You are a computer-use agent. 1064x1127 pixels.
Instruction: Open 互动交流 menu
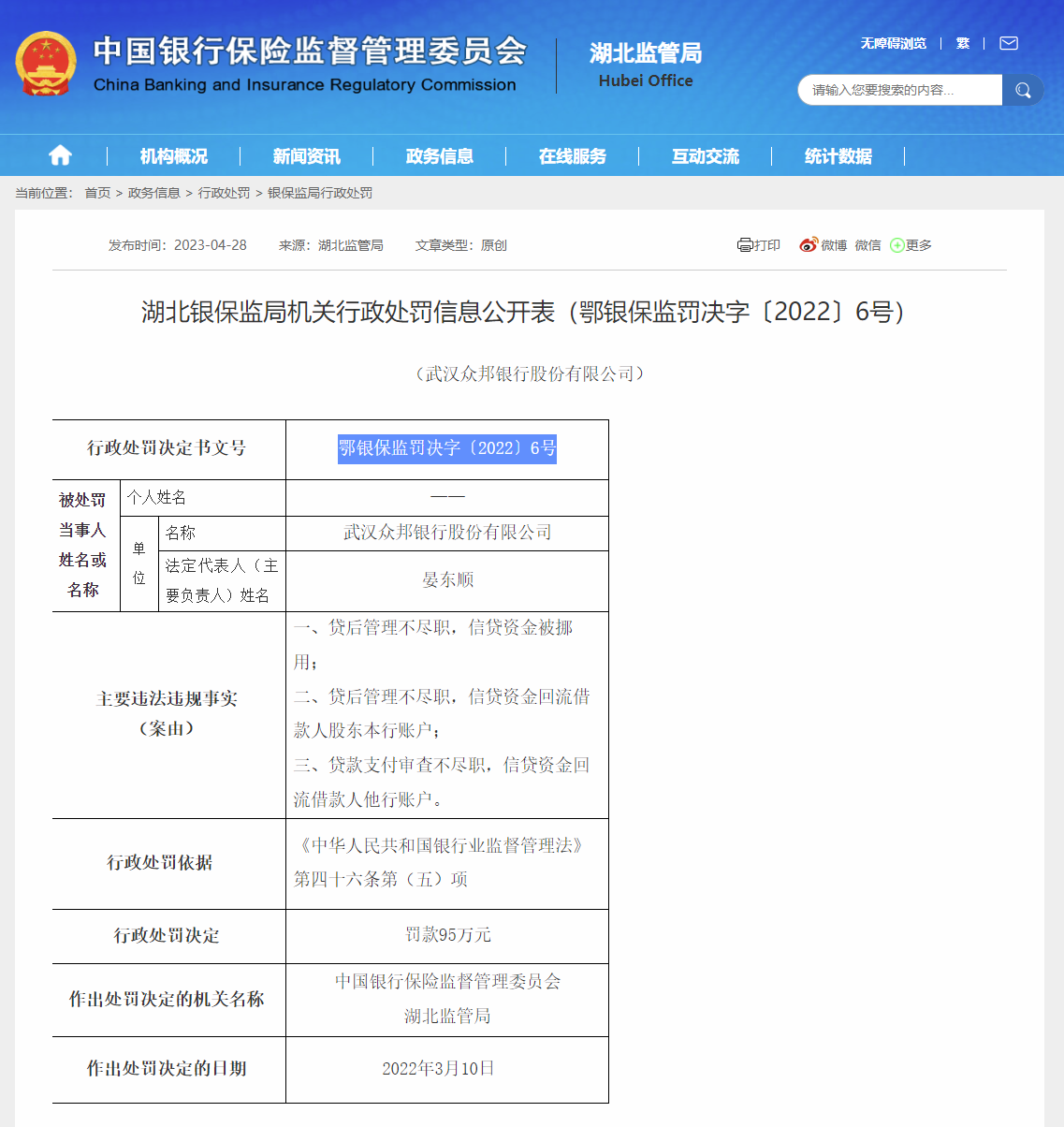[706, 156]
